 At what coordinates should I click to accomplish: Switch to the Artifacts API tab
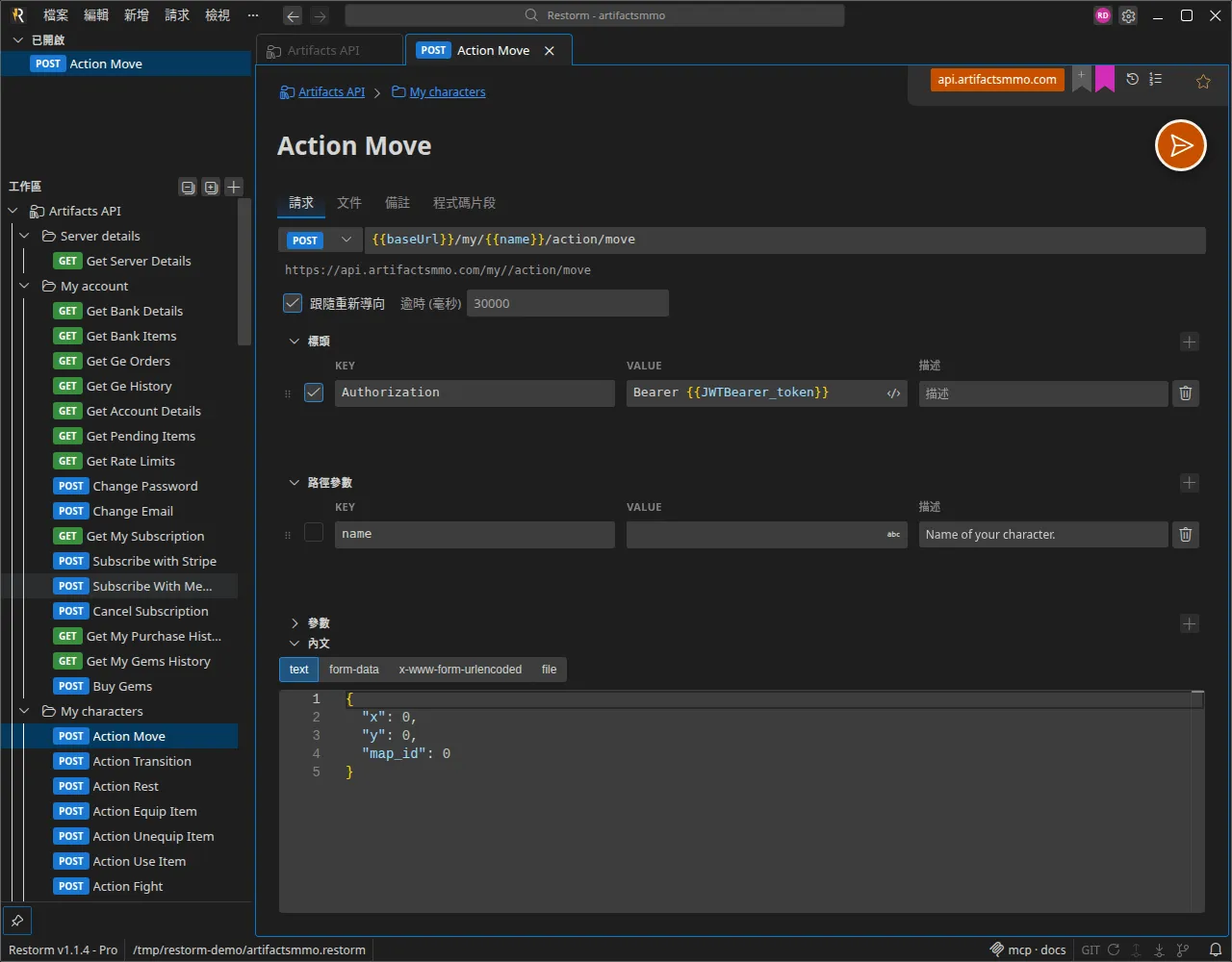[x=330, y=50]
